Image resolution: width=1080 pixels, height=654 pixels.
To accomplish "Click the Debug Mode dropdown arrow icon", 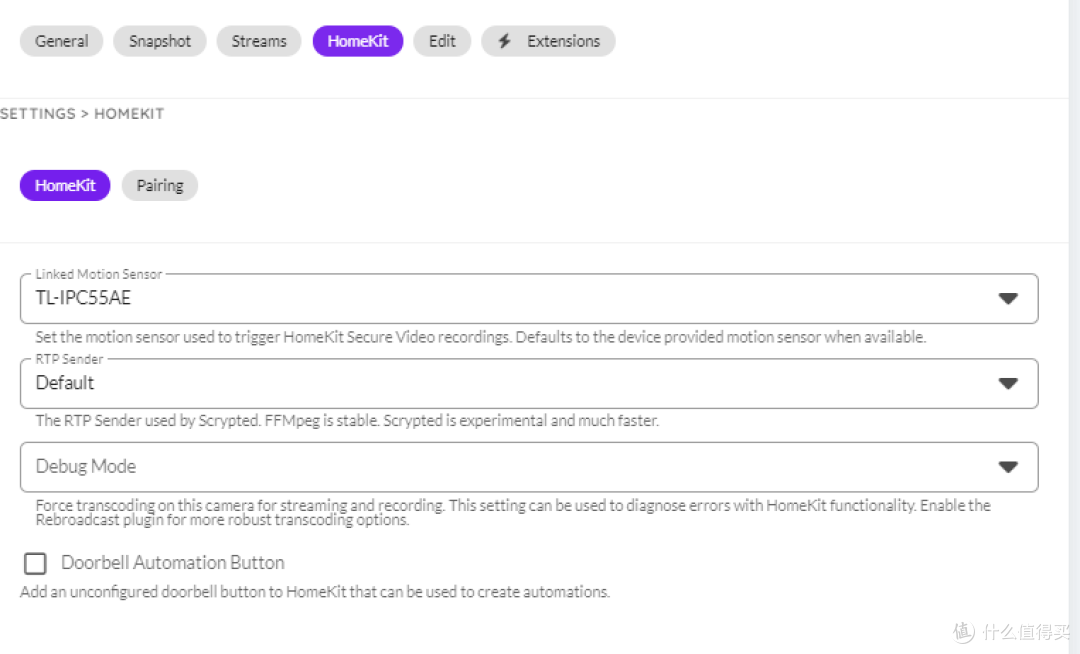I will (x=1008, y=466).
